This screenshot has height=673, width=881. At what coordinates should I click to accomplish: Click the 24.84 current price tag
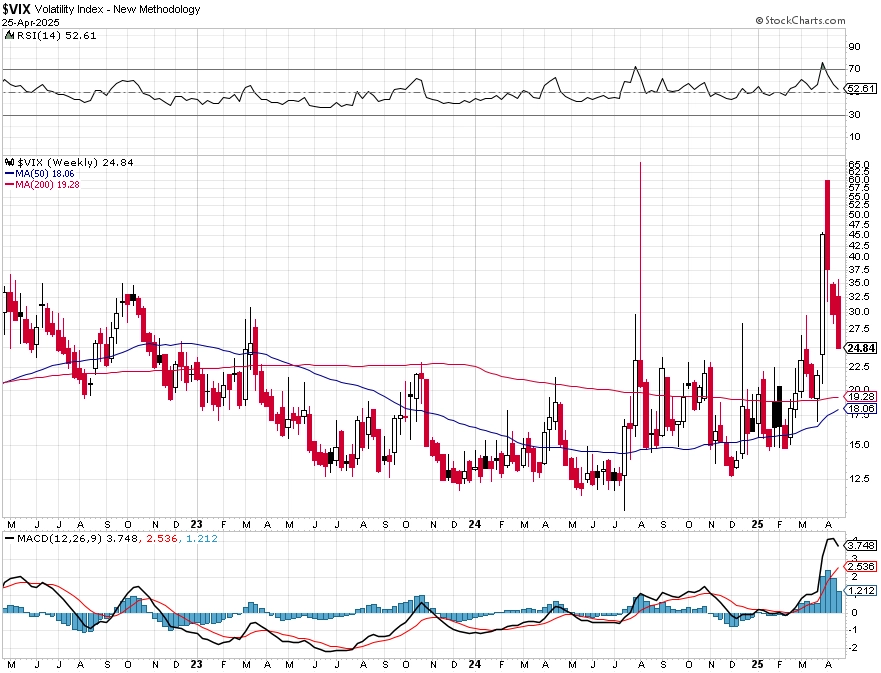[x=861, y=348]
